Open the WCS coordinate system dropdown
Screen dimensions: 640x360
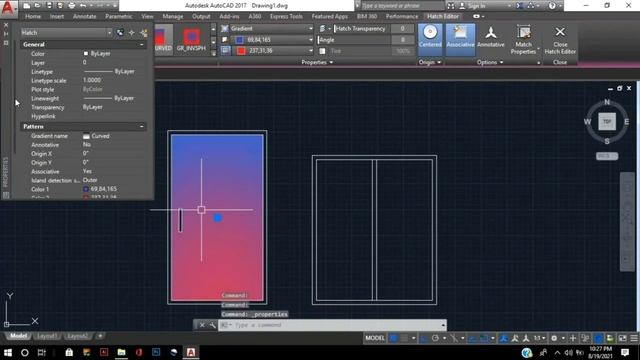pyautogui.click(x=607, y=156)
